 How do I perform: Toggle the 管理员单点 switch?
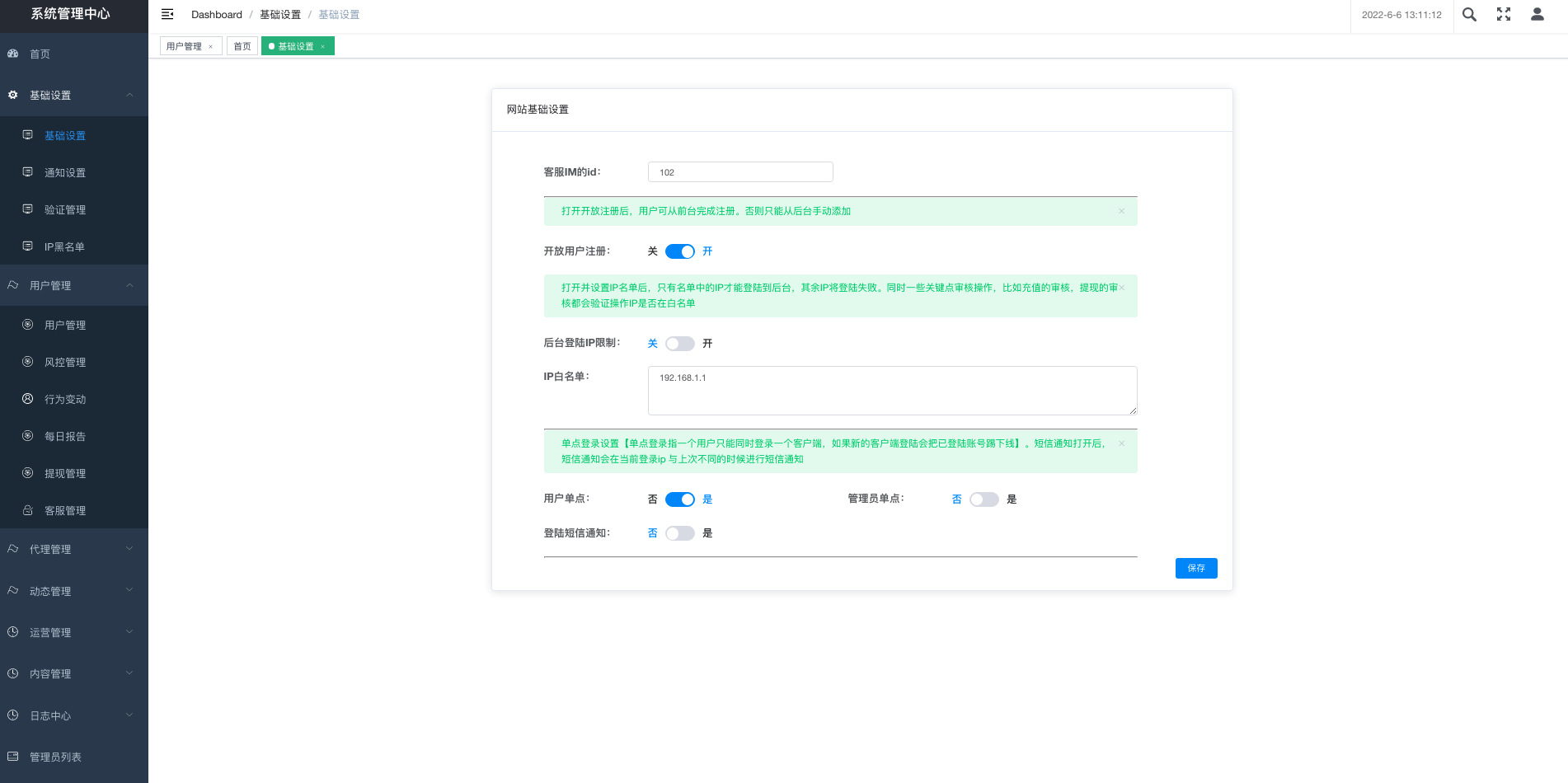[x=984, y=499]
